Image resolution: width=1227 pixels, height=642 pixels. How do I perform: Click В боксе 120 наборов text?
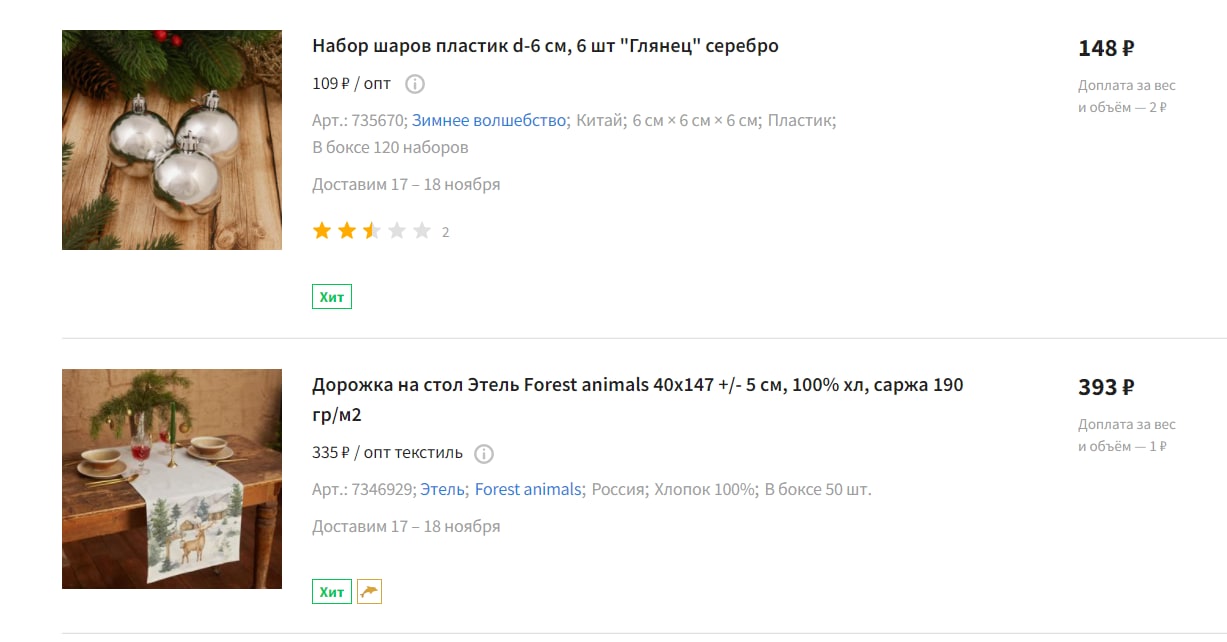pos(390,148)
